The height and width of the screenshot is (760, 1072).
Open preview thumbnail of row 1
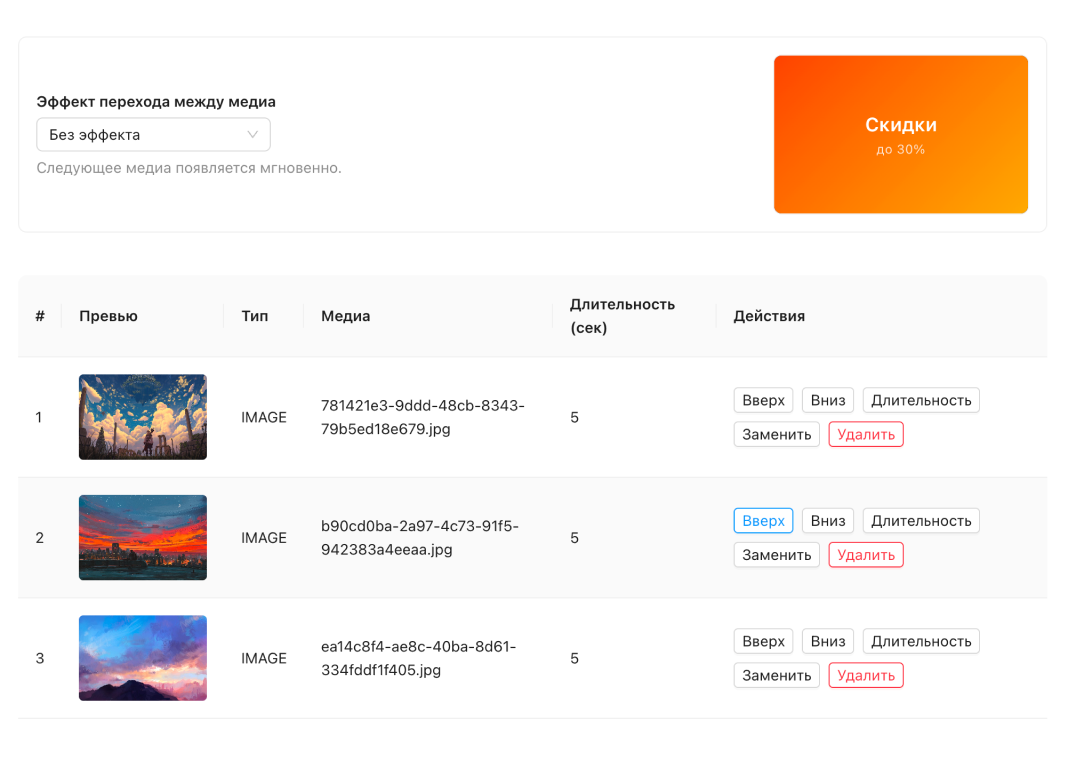[143, 417]
